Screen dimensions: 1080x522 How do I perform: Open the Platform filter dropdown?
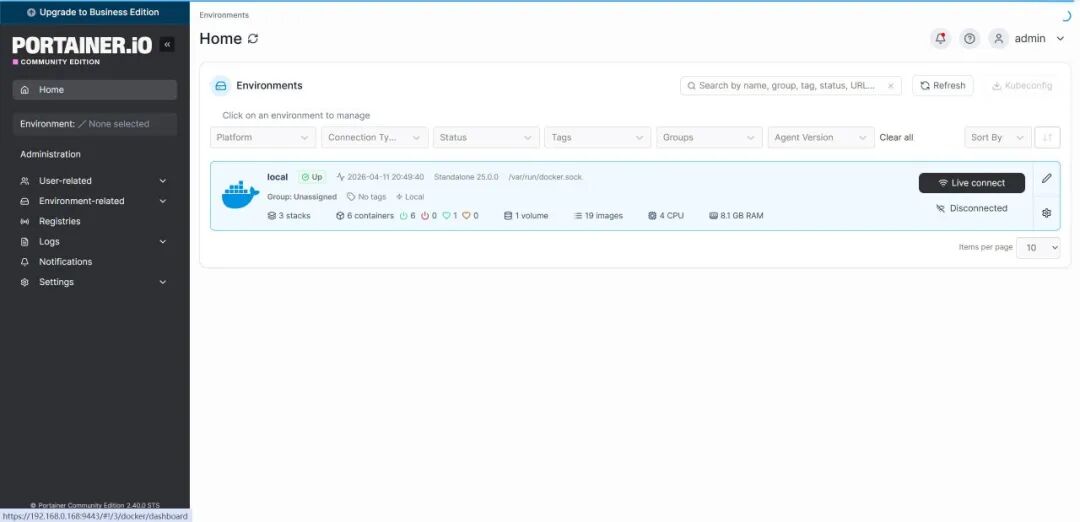(262, 137)
